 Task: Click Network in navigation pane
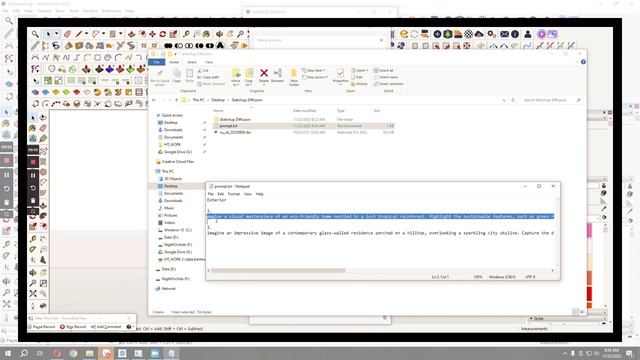coord(168,289)
